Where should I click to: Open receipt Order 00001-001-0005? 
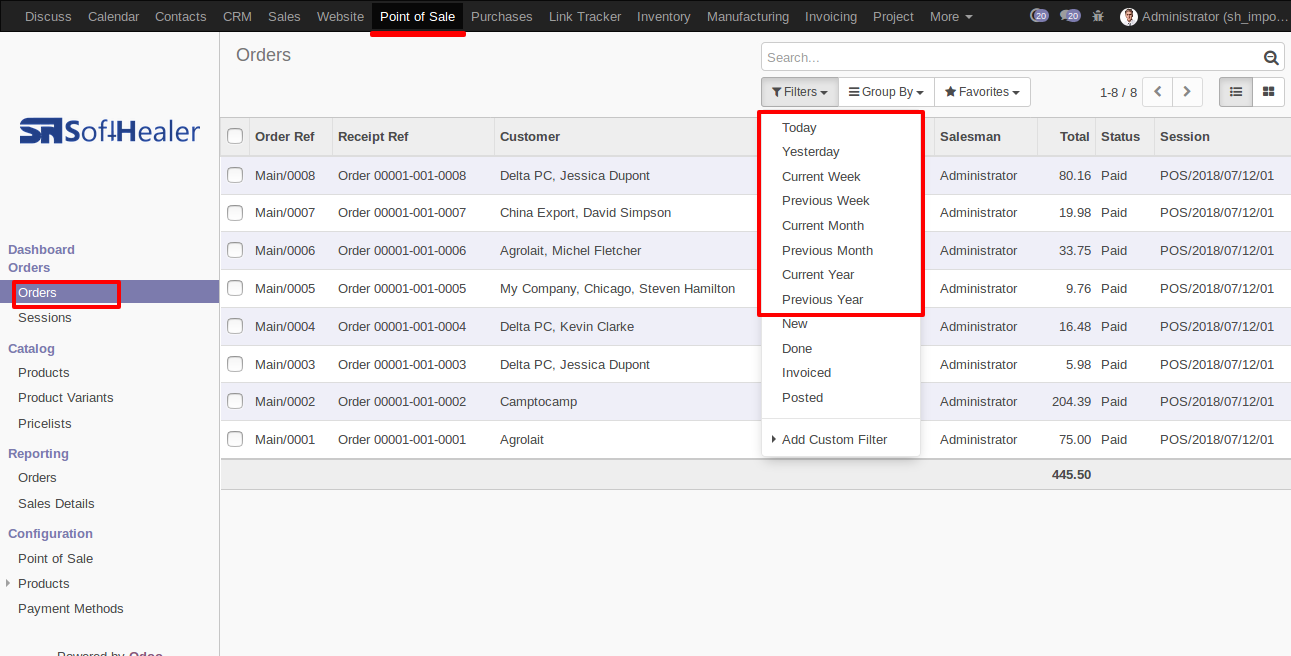(402, 289)
